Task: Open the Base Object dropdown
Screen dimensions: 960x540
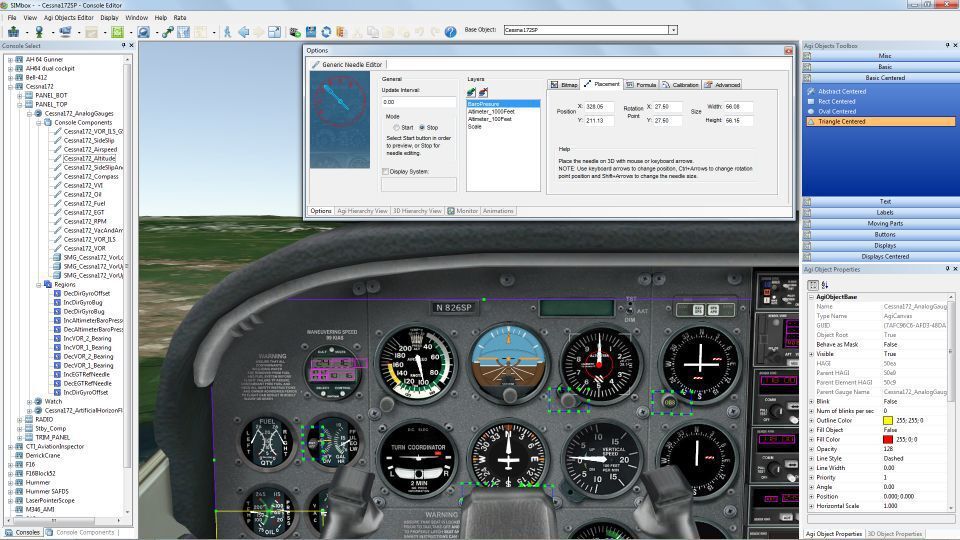Action: point(673,30)
